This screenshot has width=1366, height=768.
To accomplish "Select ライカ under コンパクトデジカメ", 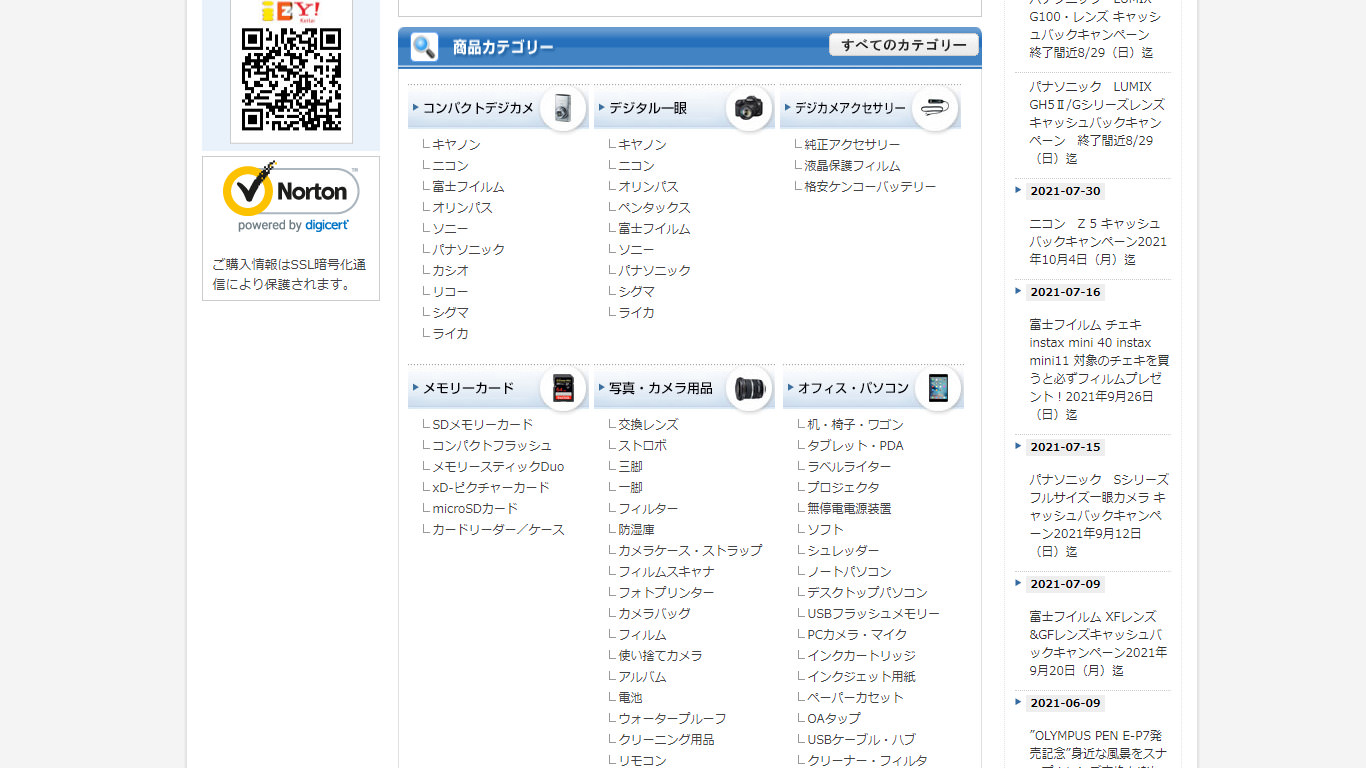I will pos(450,334).
